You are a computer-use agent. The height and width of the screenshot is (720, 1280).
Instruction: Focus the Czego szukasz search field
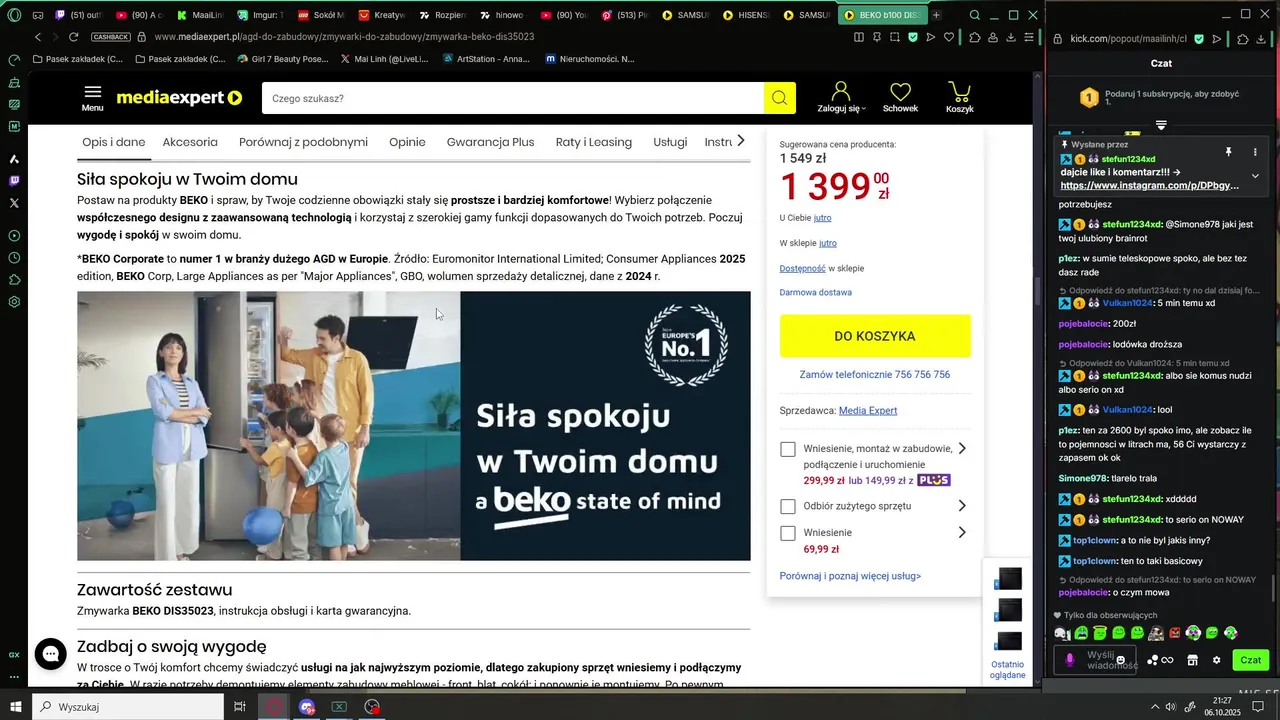(513, 98)
